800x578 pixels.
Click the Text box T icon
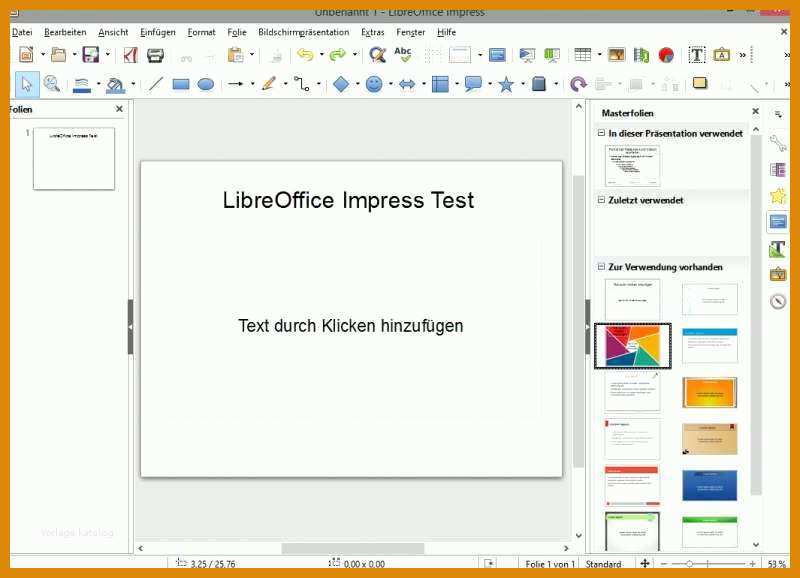pyautogui.click(x=696, y=55)
